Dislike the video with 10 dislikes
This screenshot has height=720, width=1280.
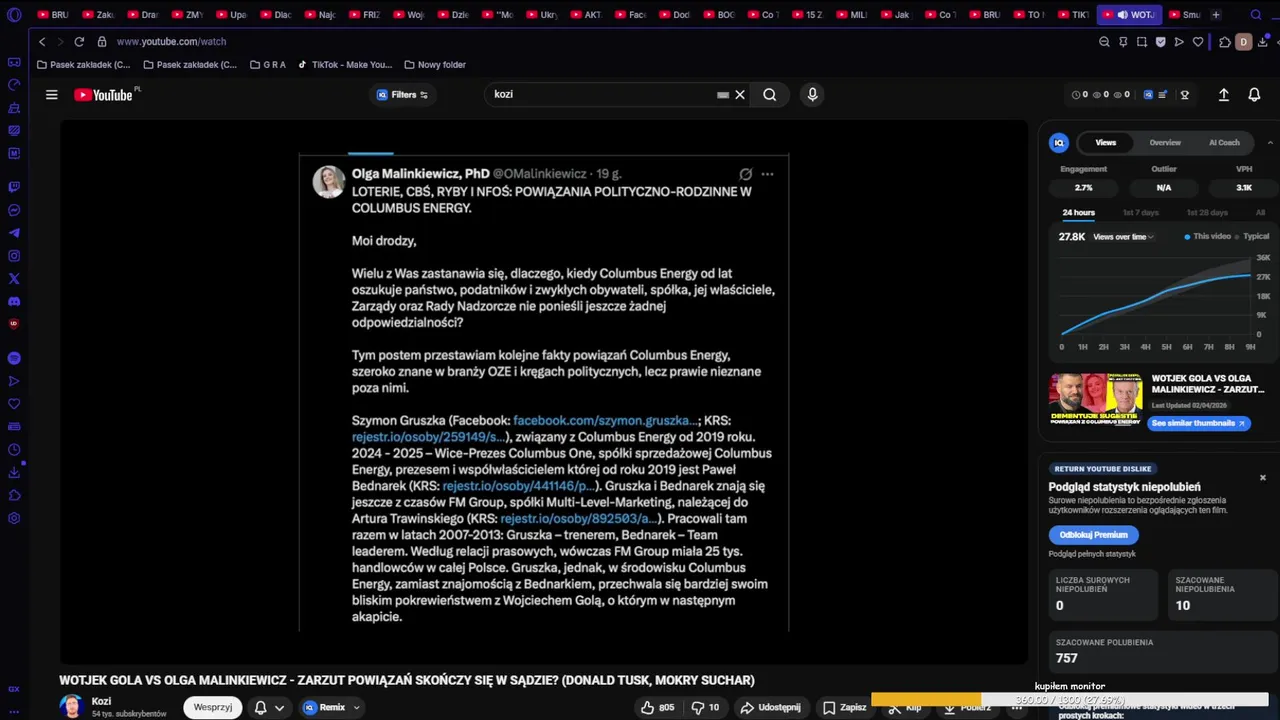pyautogui.click(x=706, y=707)
